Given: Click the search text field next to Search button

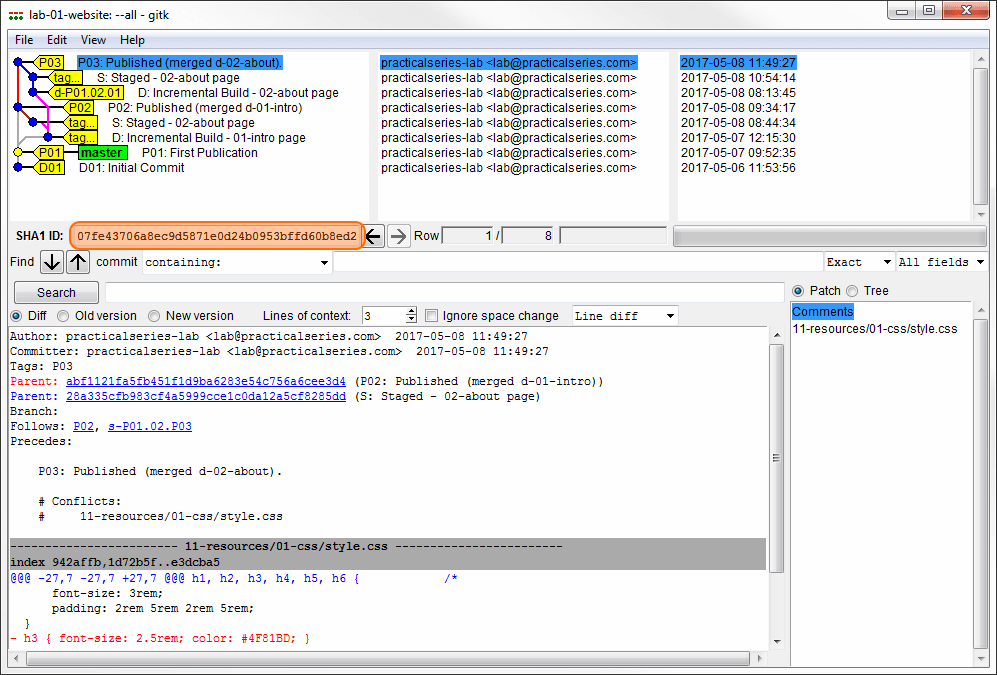Looking at the screenshot, I should [x=444, y=293].
